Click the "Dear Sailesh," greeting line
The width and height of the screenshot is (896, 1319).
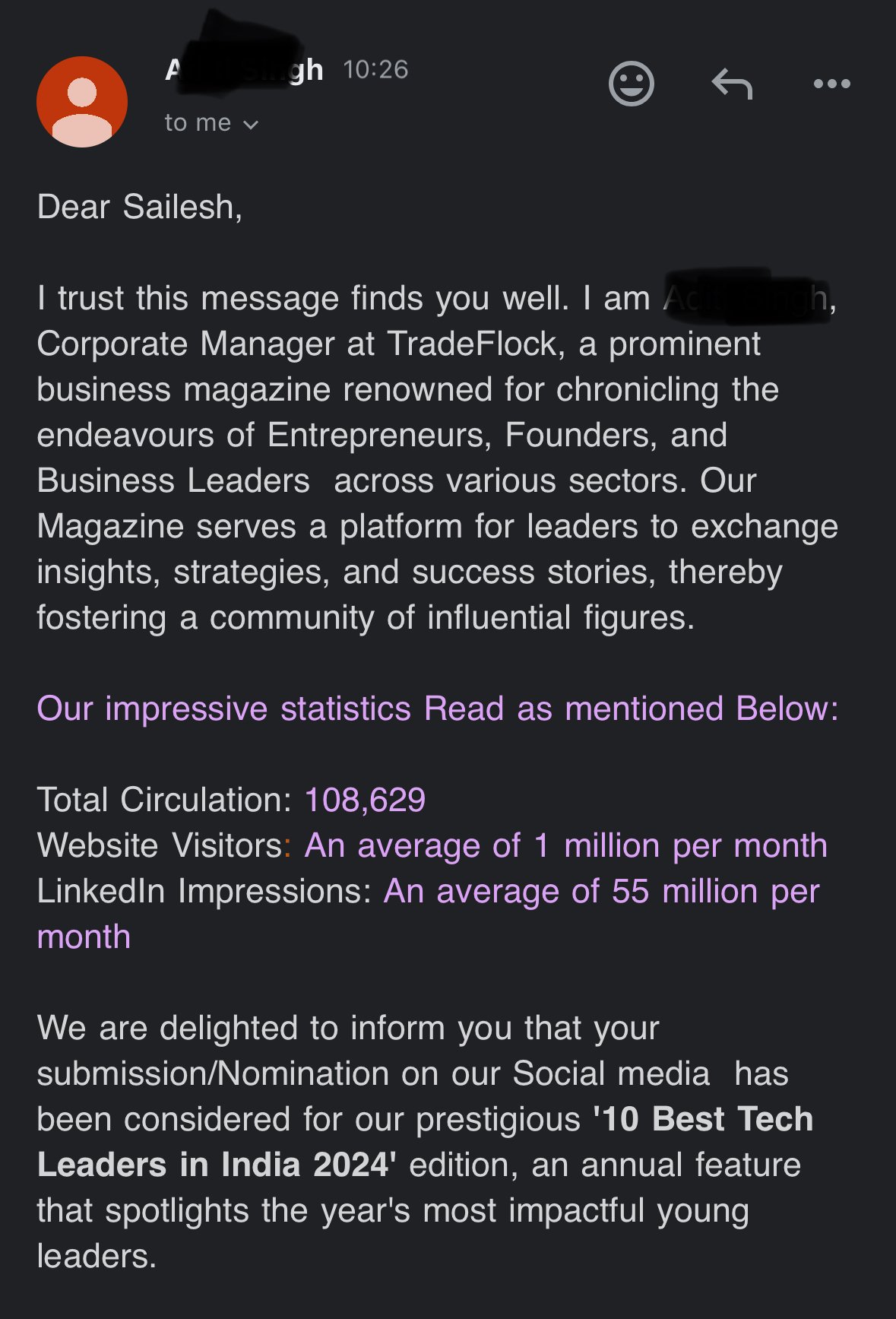coord(140,207)
